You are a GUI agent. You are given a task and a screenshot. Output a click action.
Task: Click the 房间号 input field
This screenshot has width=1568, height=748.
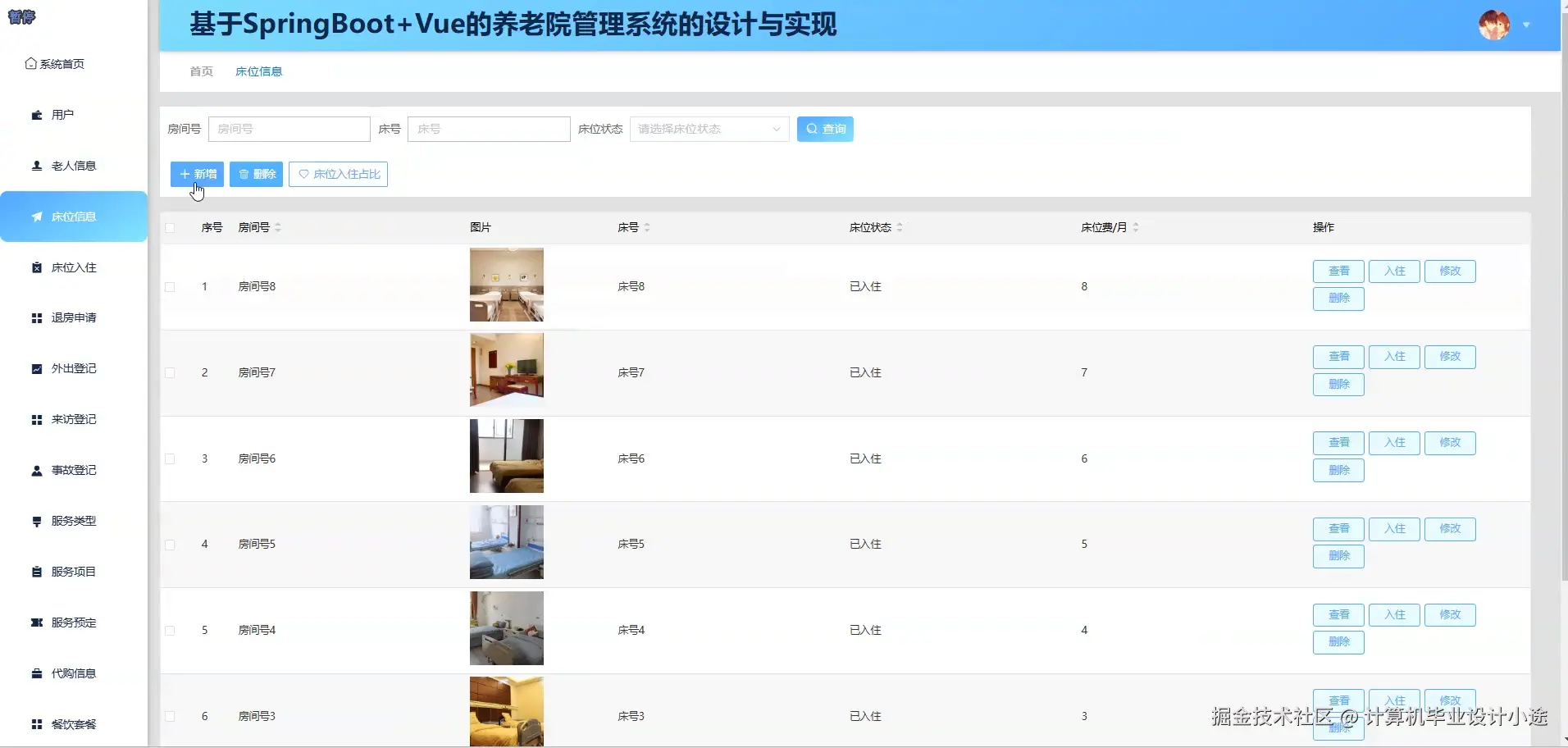(x=289, y=129)
